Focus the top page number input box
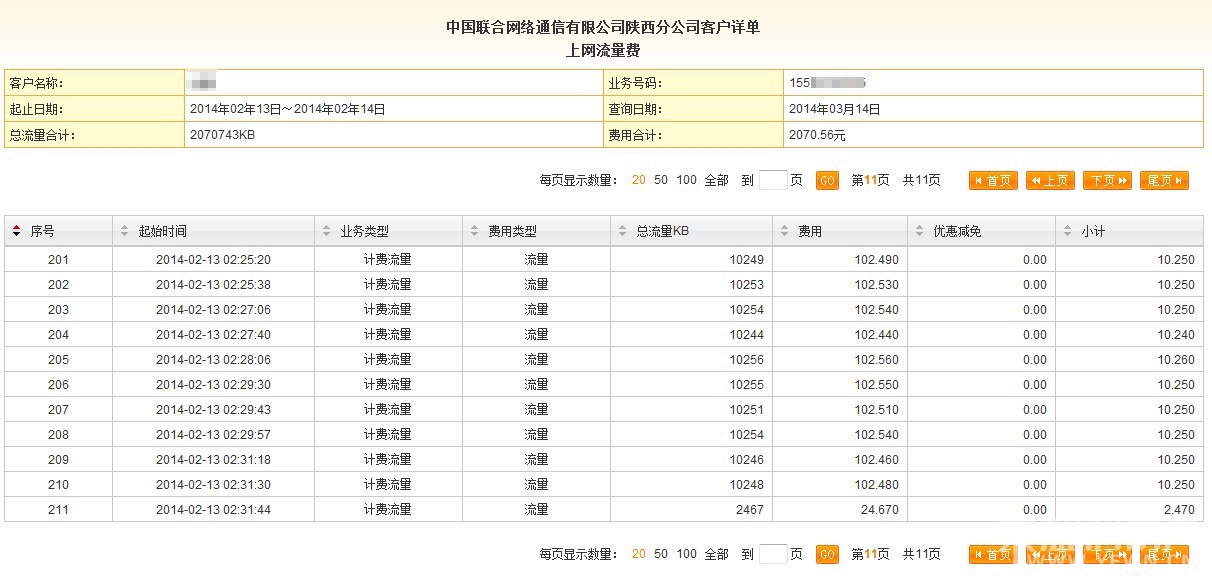 [773, 181]
